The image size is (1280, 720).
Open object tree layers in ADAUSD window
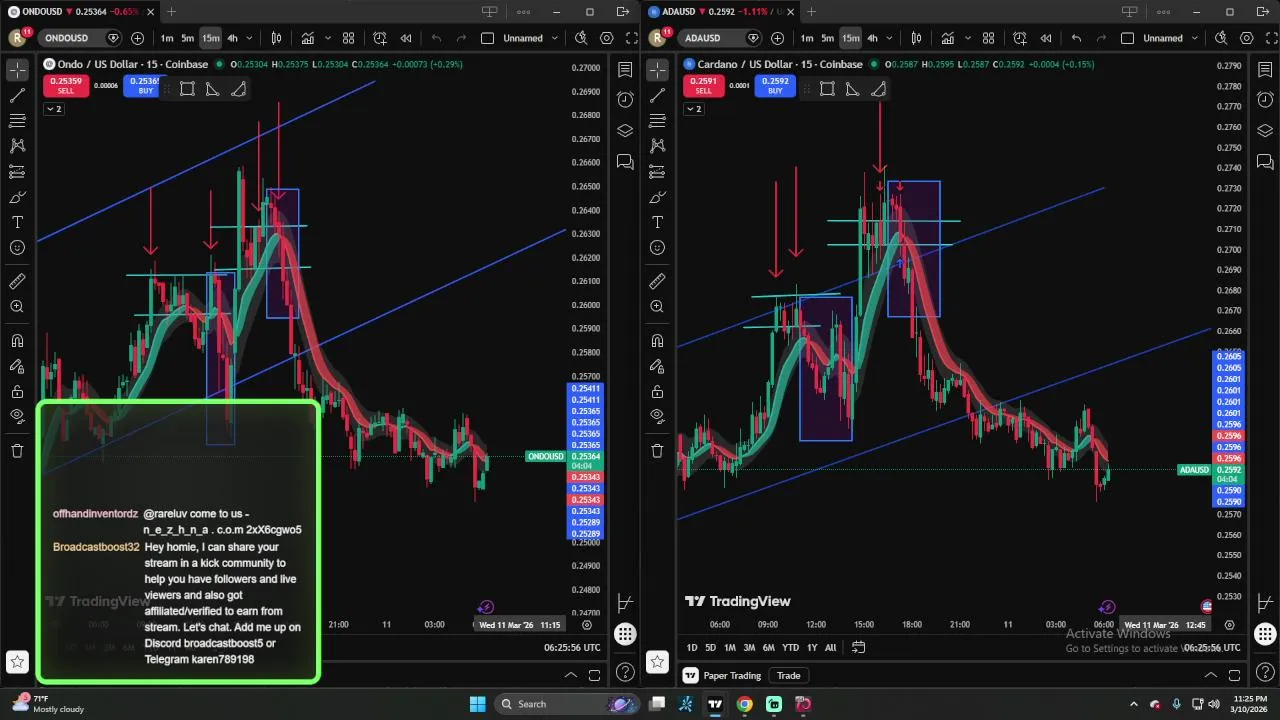pyautogui.click(x=1265, y=131)
